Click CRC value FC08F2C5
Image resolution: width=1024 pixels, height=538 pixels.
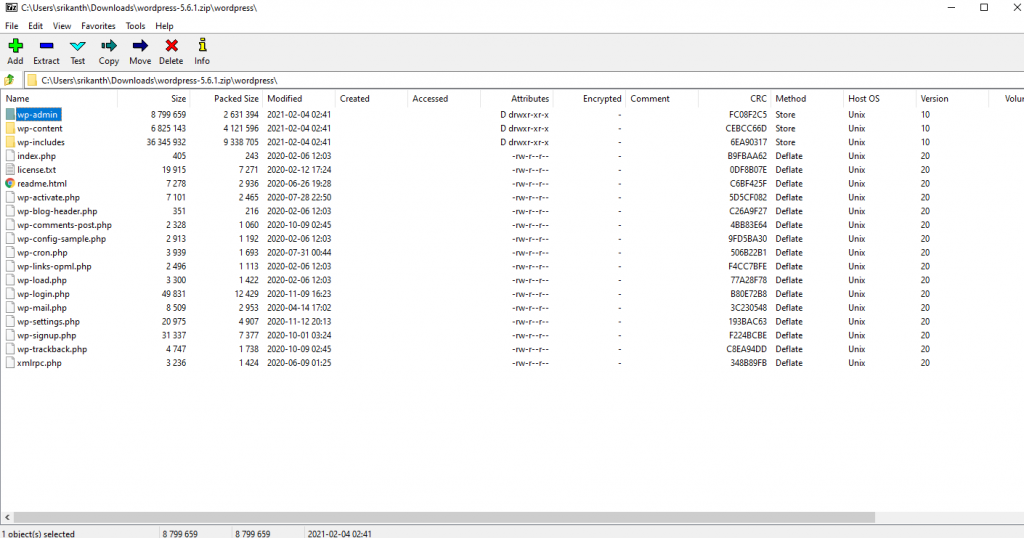click(x=748, y=115)
